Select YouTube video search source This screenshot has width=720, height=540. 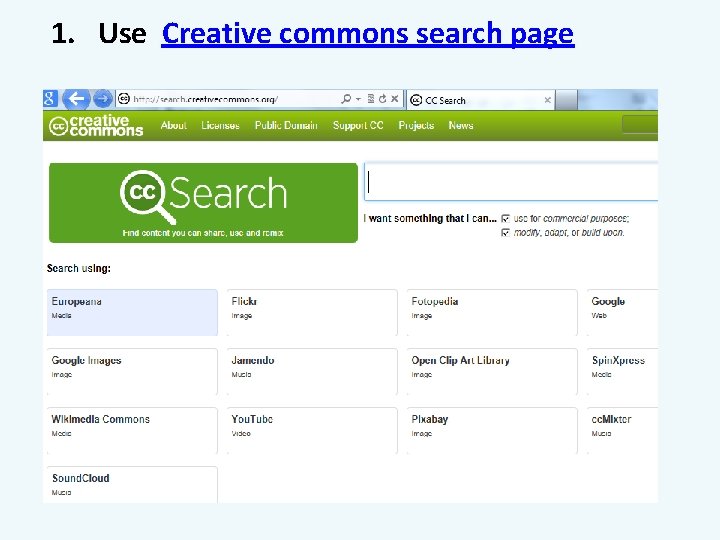click(312, 430)
